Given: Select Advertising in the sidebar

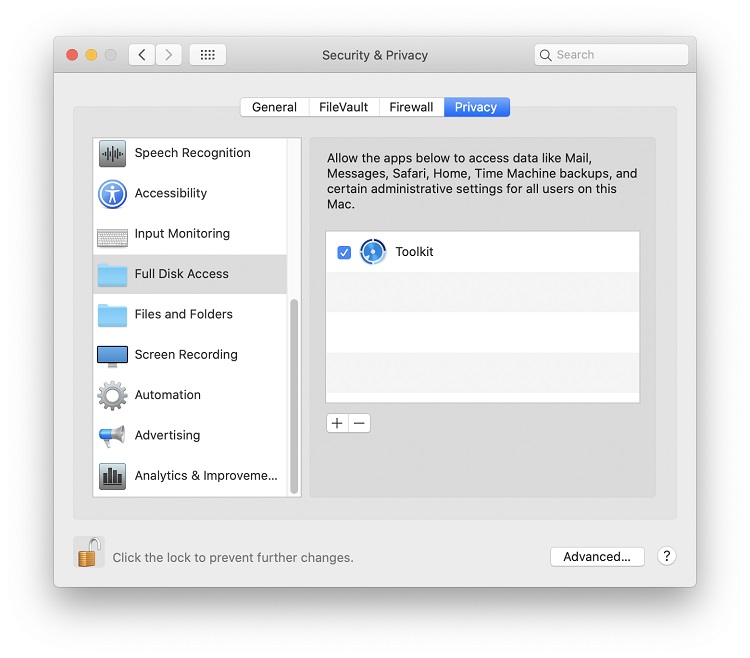Looking at the screenshot, I should 190,435.
